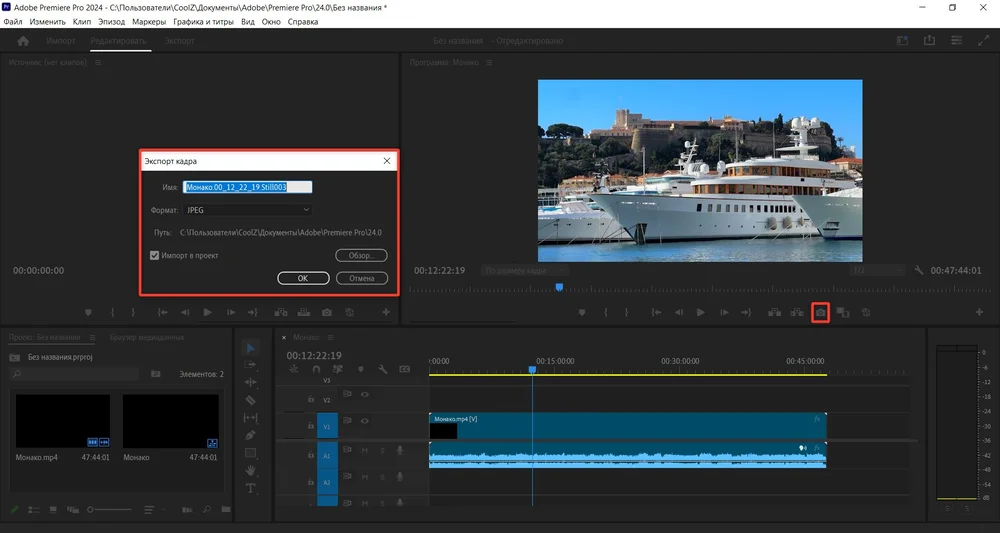This screenshot has width=1000, height=533.
Task: Toggle timeline snapping magnet icon
Action: pyautogui.click(x=316, y=369)
